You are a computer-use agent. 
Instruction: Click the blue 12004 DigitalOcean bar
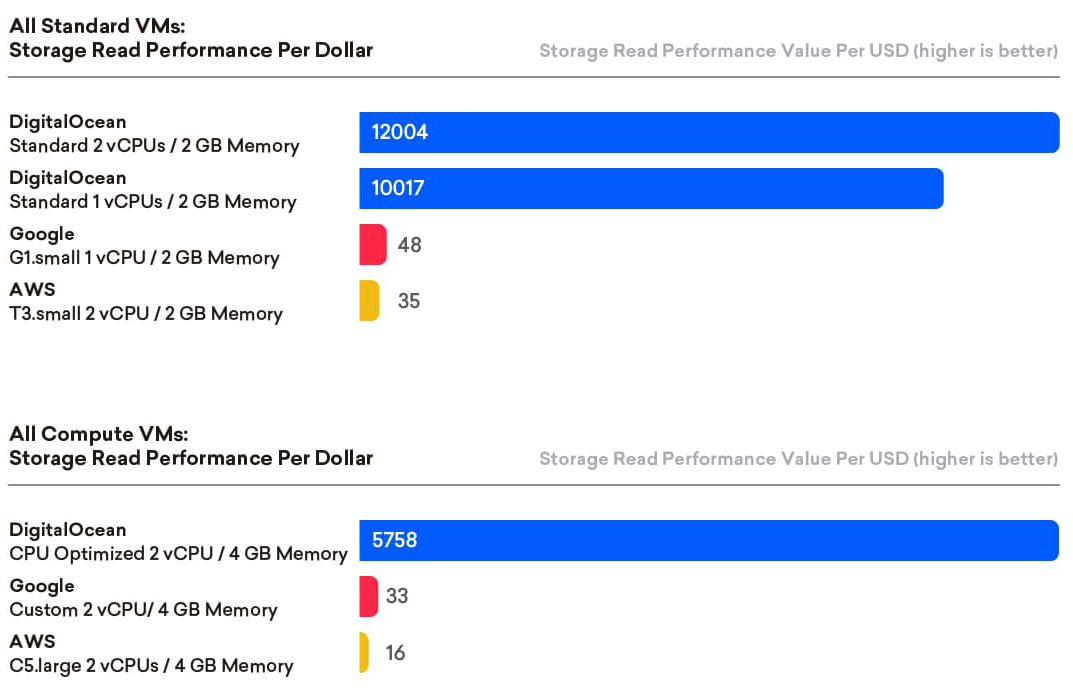(708, 133)
